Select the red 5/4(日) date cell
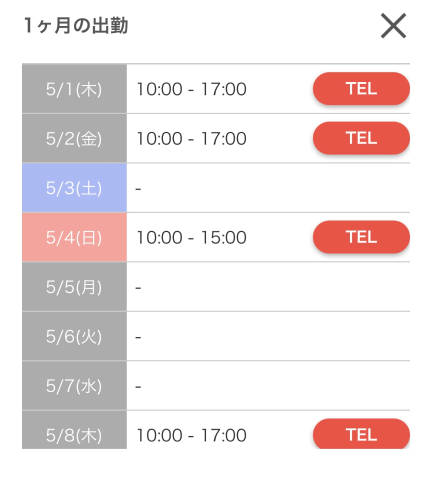 [74, 237]
